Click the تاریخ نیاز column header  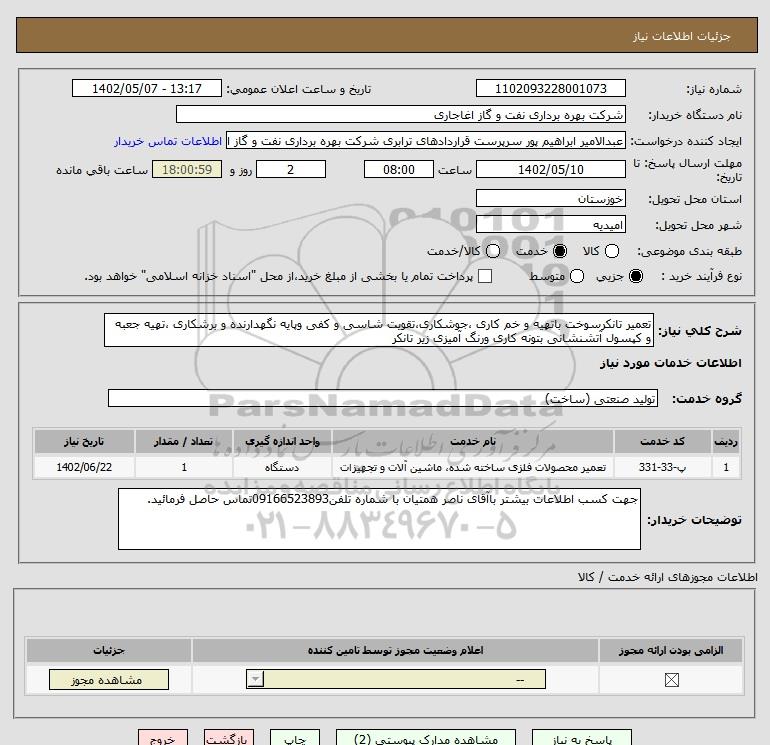click(x=84, y=441)
